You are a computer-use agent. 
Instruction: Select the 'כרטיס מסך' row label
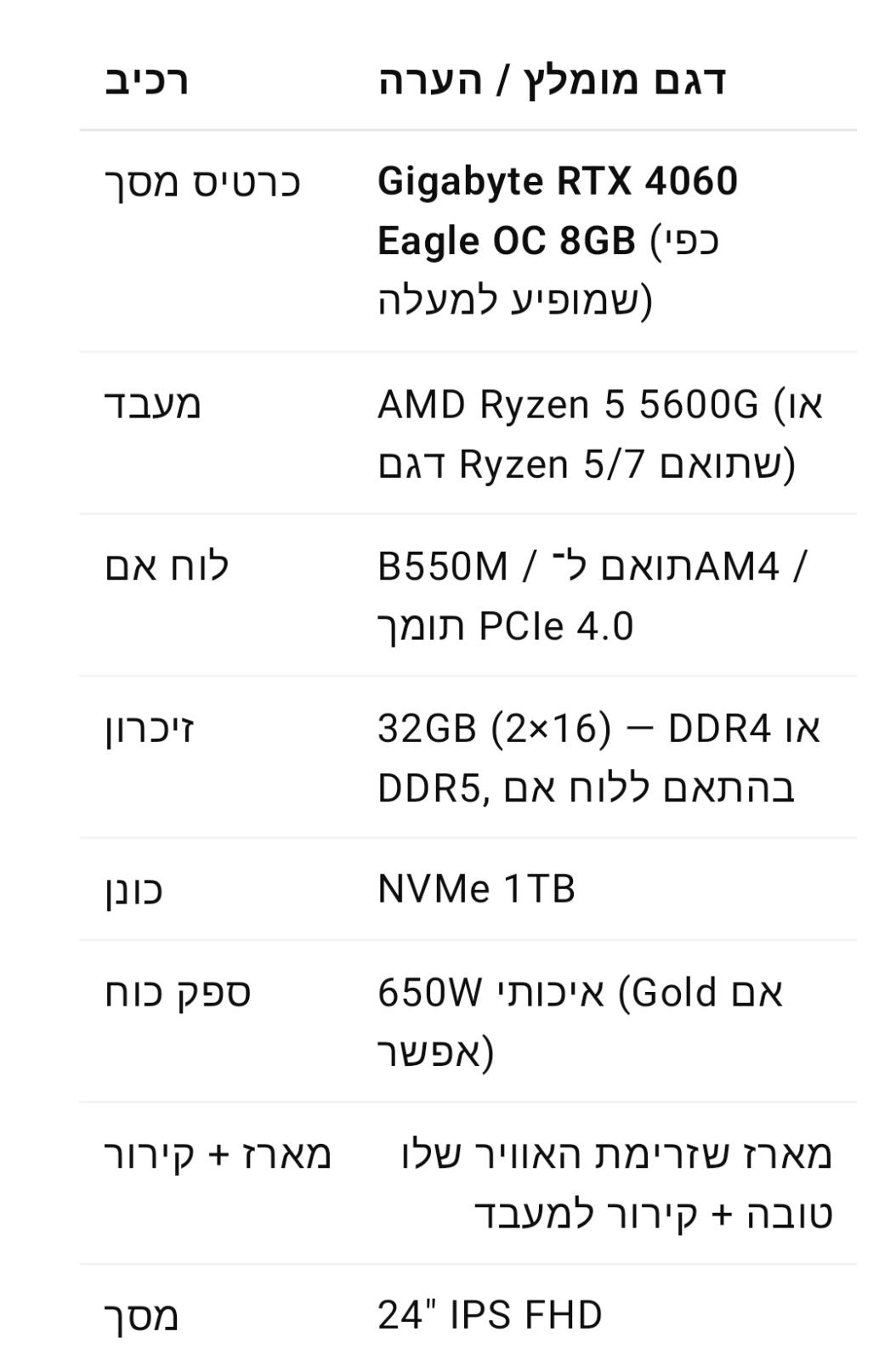click(x=202, y=183)
